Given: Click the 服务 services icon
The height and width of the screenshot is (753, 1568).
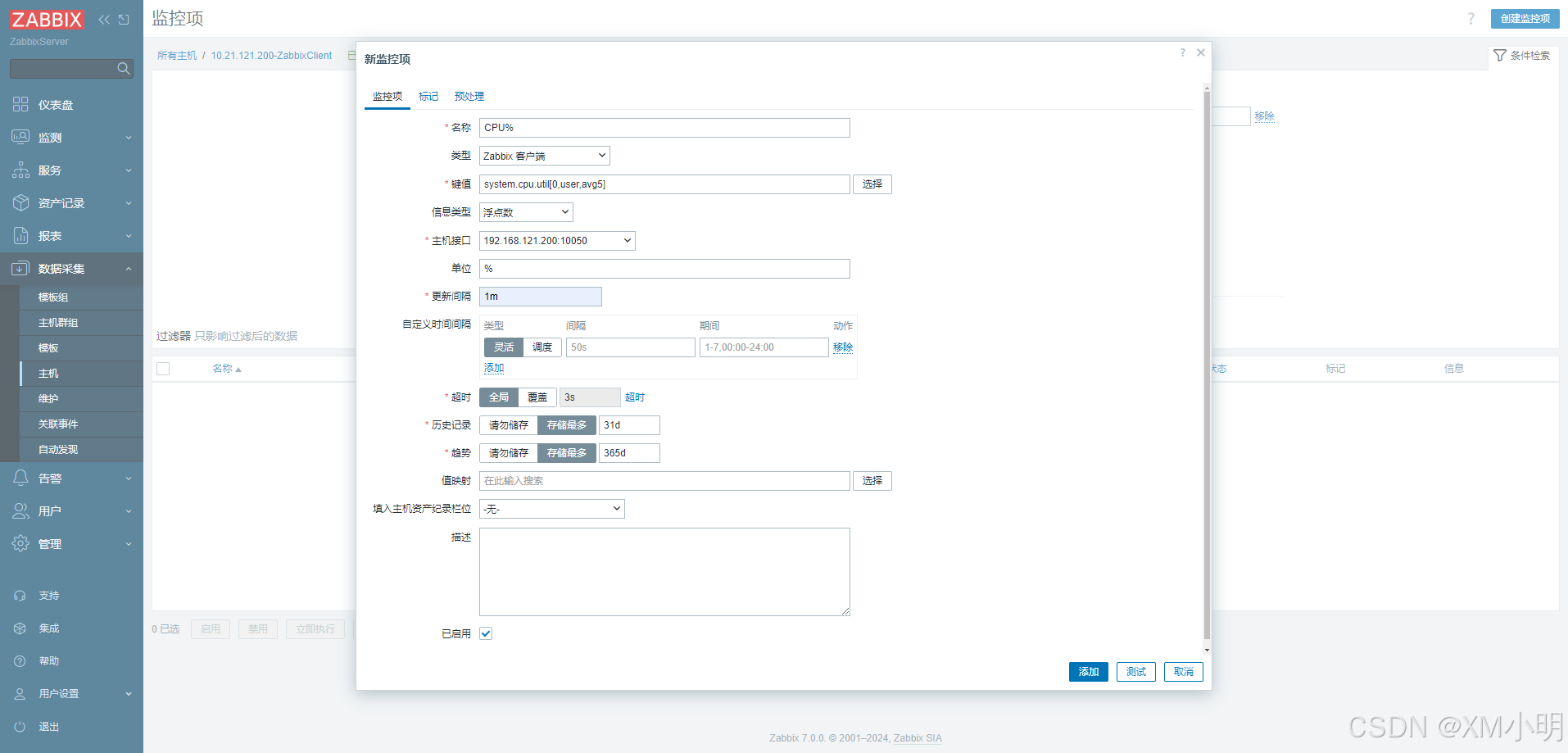Looking at the screenshot, I should tap(20, 170).
